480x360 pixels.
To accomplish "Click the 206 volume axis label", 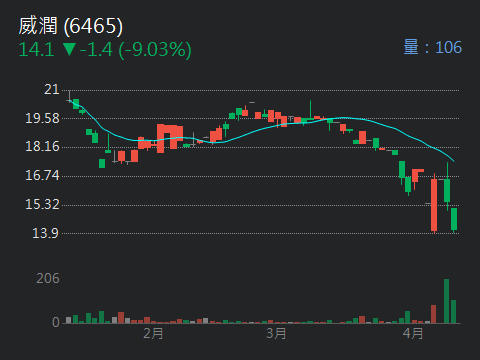I will (48, 278).
